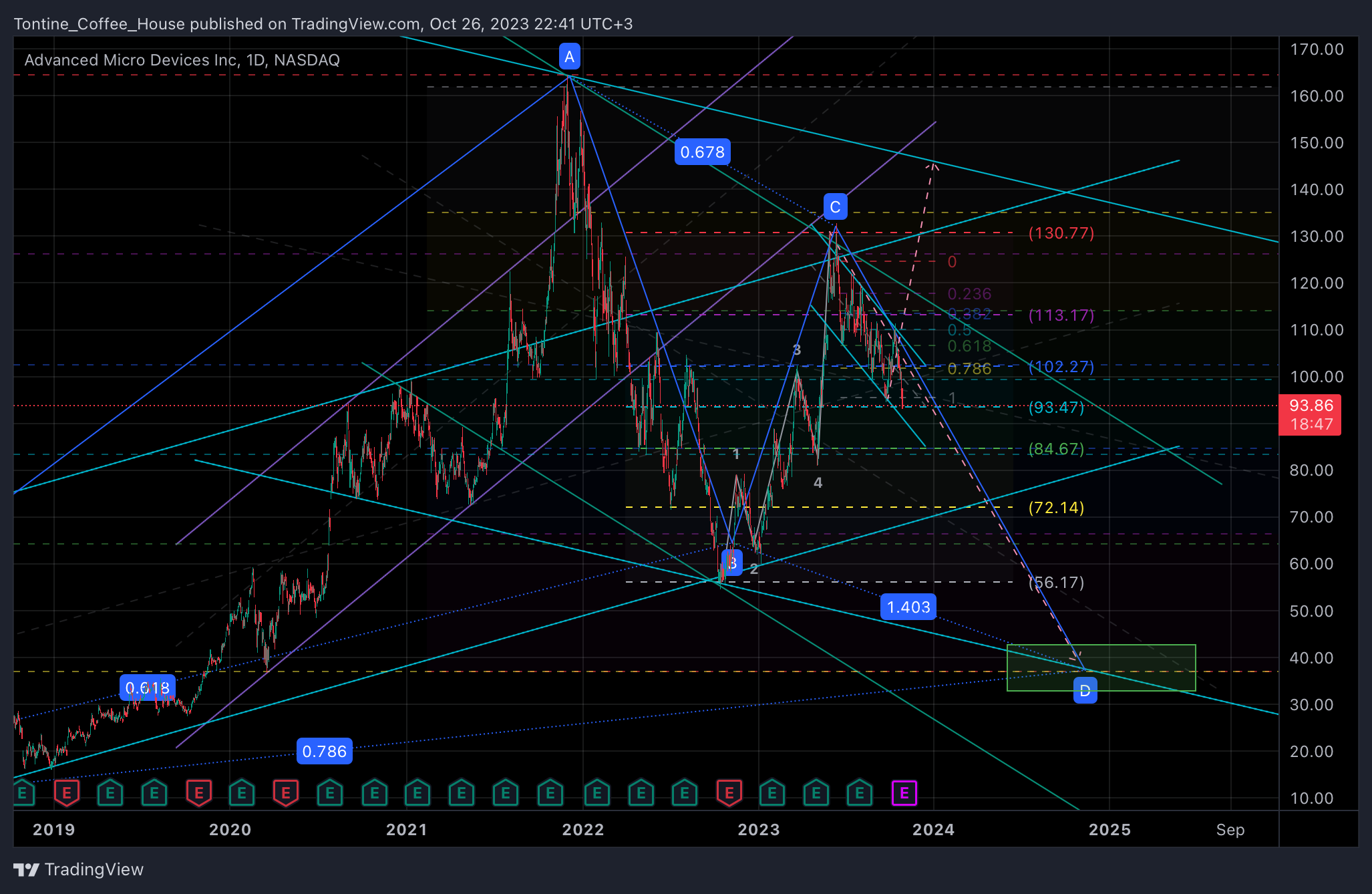Click the 2022 time axis label
Screen dimensions: 1372x894
tap(583, 830)
